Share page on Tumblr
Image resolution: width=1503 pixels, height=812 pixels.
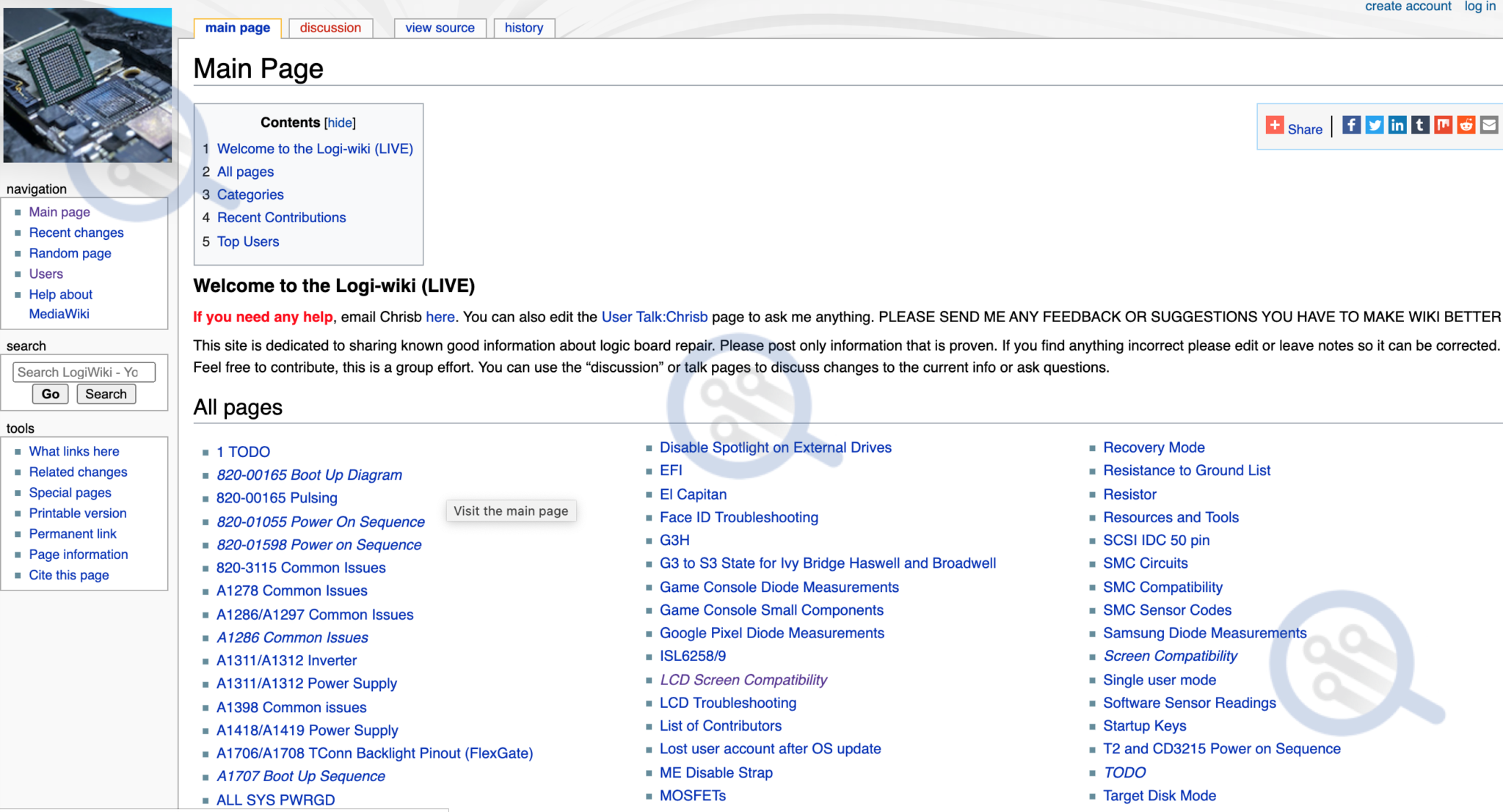(1420, 125)
